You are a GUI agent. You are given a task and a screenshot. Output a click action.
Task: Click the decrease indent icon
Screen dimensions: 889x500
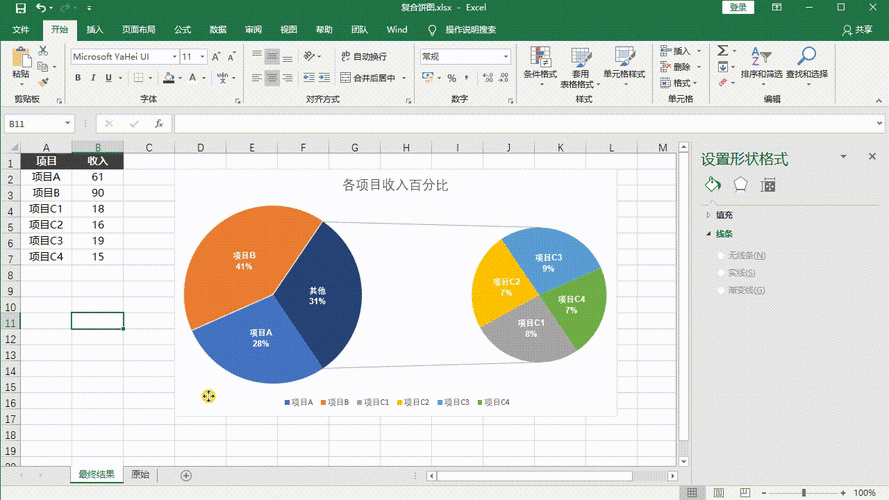309,78
